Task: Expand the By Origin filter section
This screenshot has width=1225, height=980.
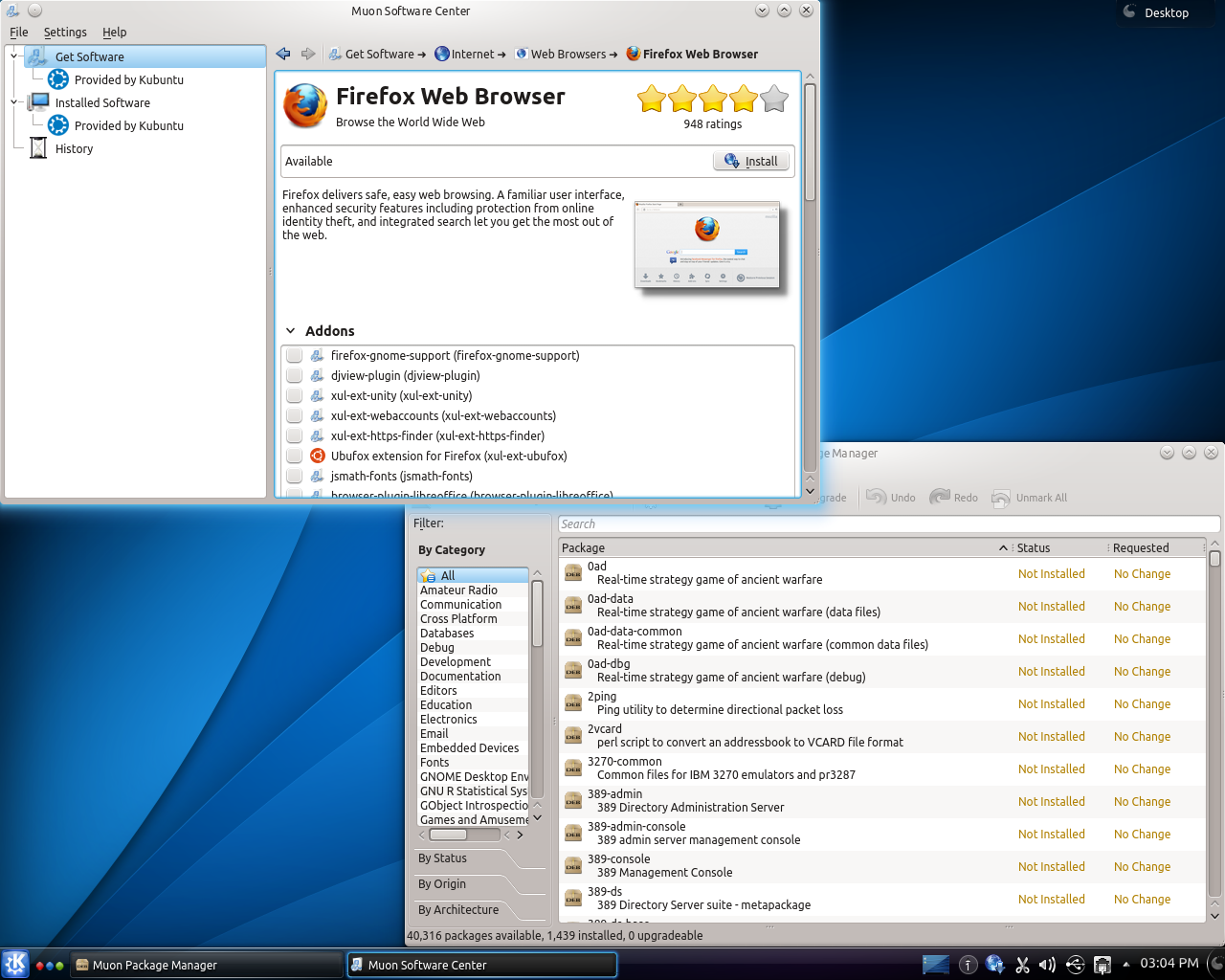Action: point(479,884)
